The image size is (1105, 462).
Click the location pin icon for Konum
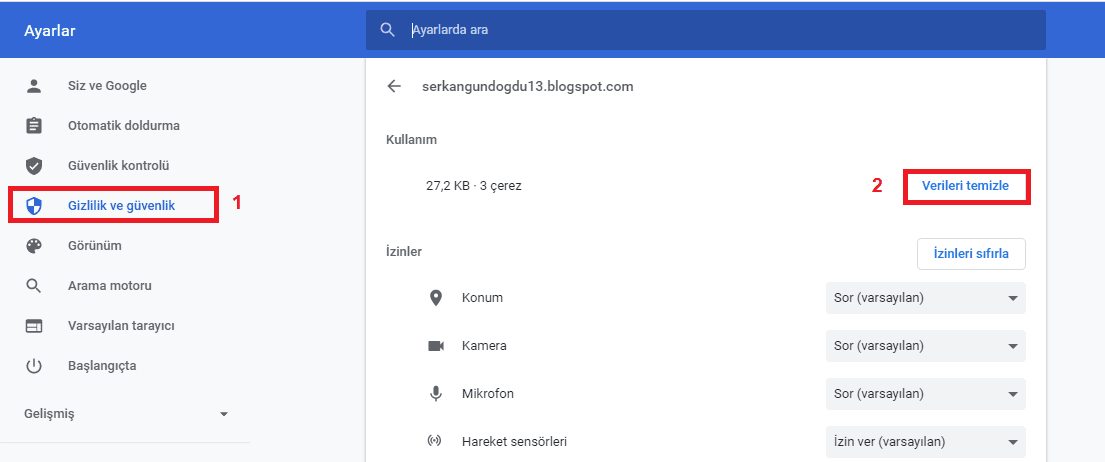pyautogui.click(x=436, y=298)
